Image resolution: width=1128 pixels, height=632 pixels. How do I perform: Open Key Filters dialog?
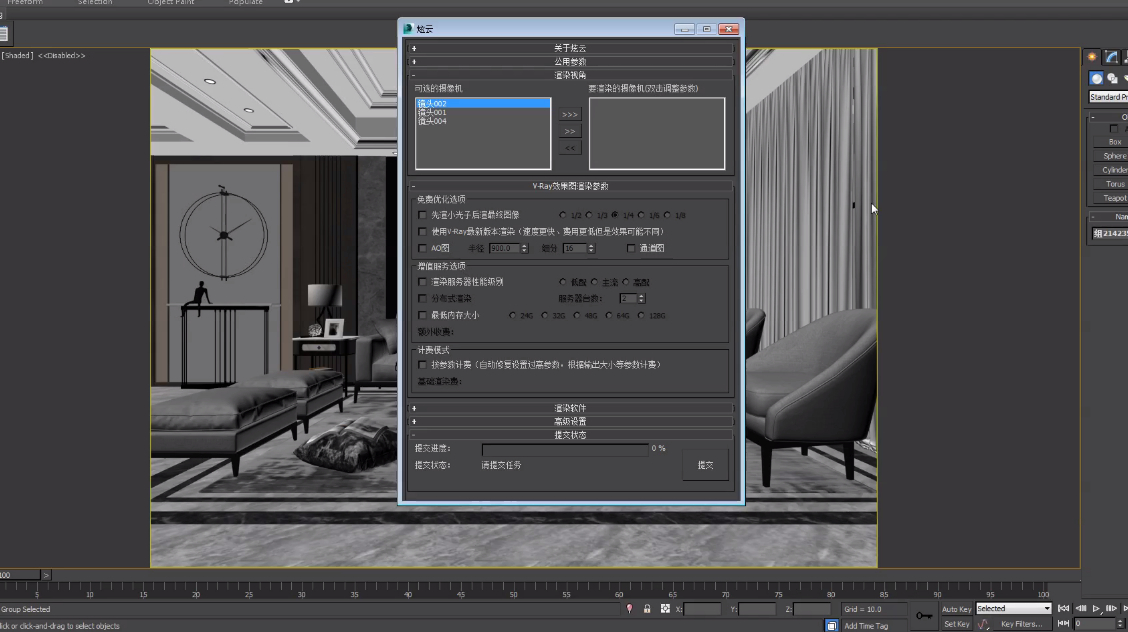tap(1021, 624)
